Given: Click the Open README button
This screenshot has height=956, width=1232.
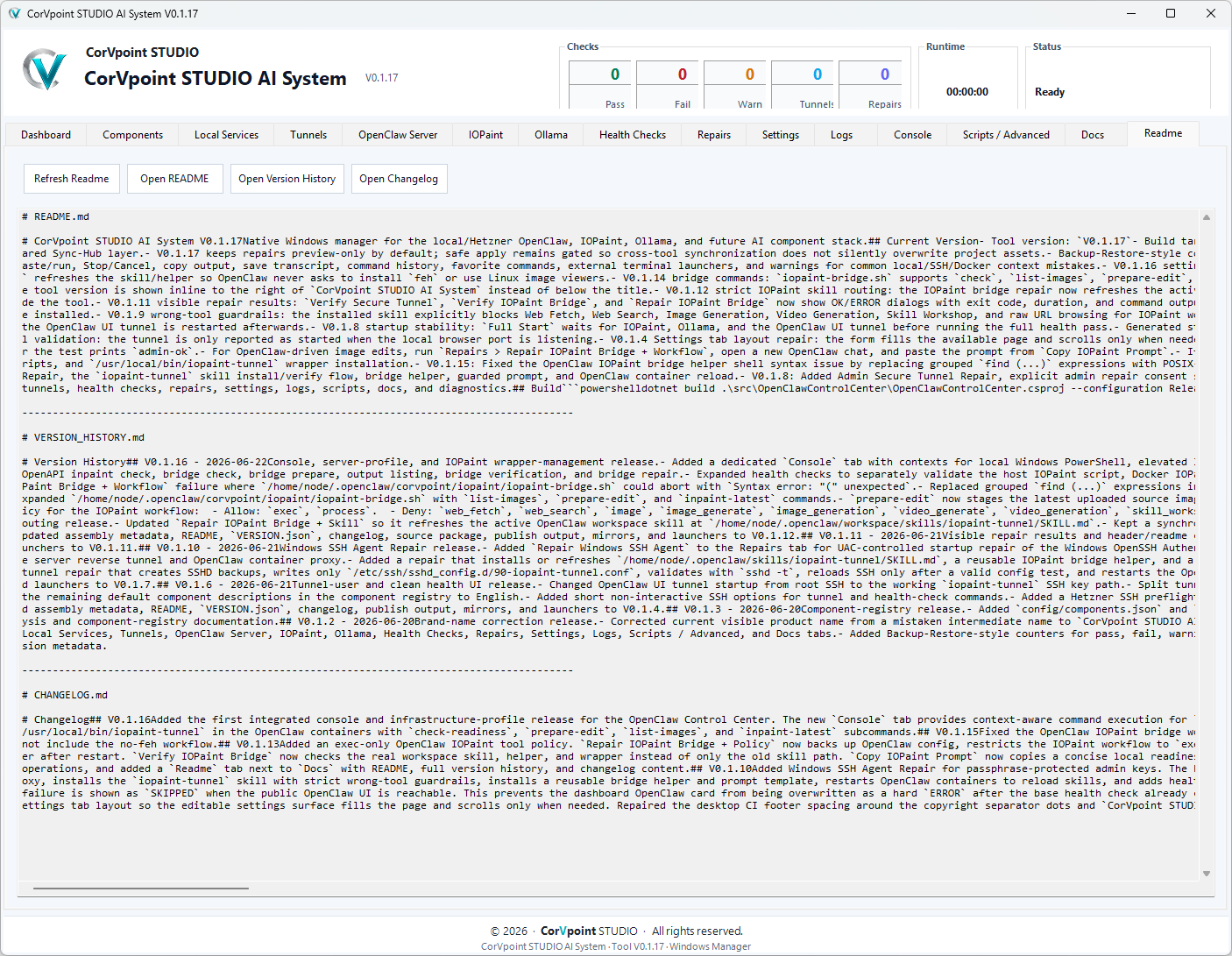Looking at the screenshot, I should pos(174,179).
